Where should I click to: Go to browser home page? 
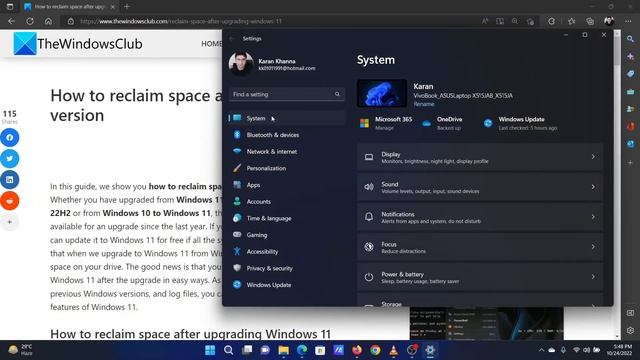pyautogui.click(x=48, y=21)
